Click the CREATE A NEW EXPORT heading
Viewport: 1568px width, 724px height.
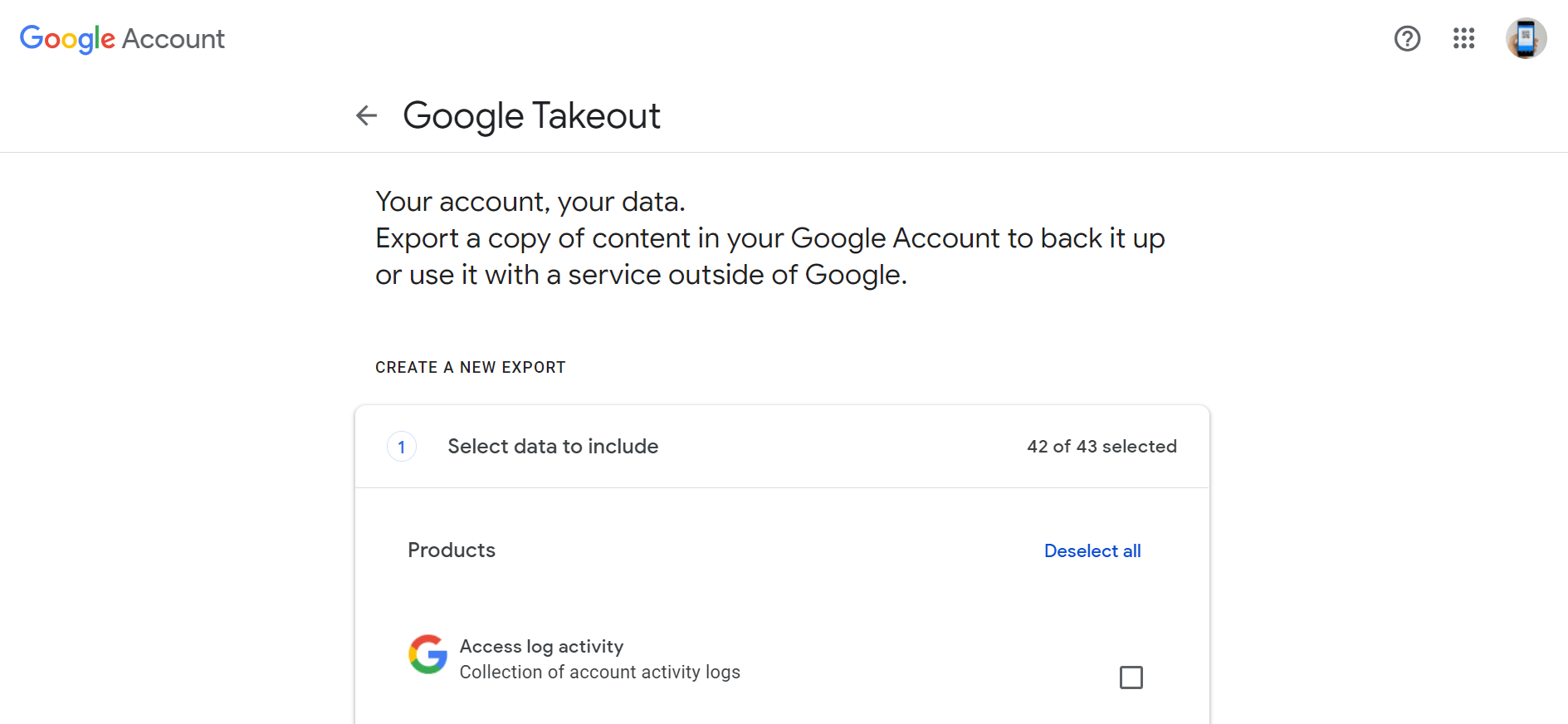pyautogui.click(x=470, y=366)
